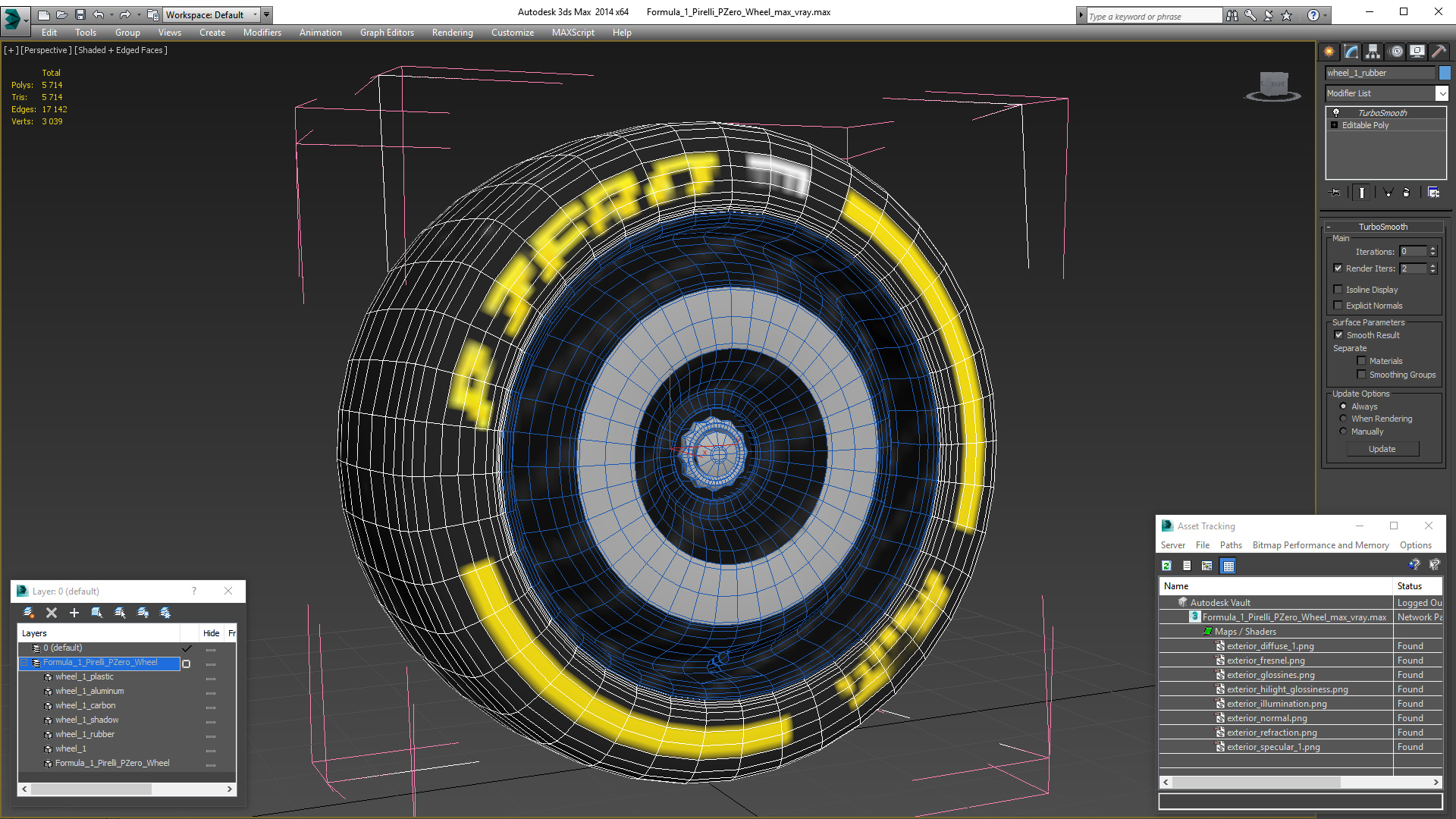Select wheel_1_carbon in Layers list
This screenshot has height=819, width=1456.
click(85, 705)
